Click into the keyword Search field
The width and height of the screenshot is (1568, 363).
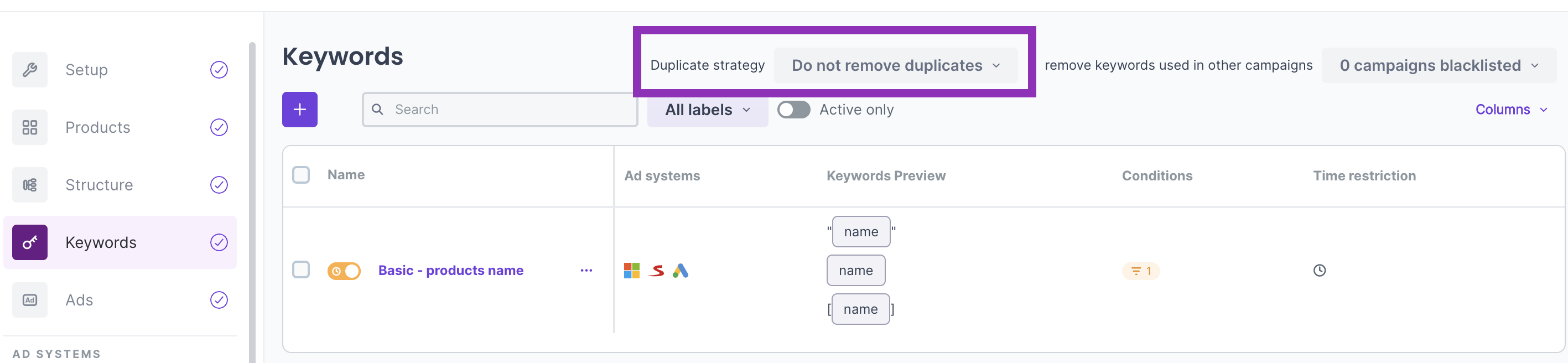click(x=505, y=110)
